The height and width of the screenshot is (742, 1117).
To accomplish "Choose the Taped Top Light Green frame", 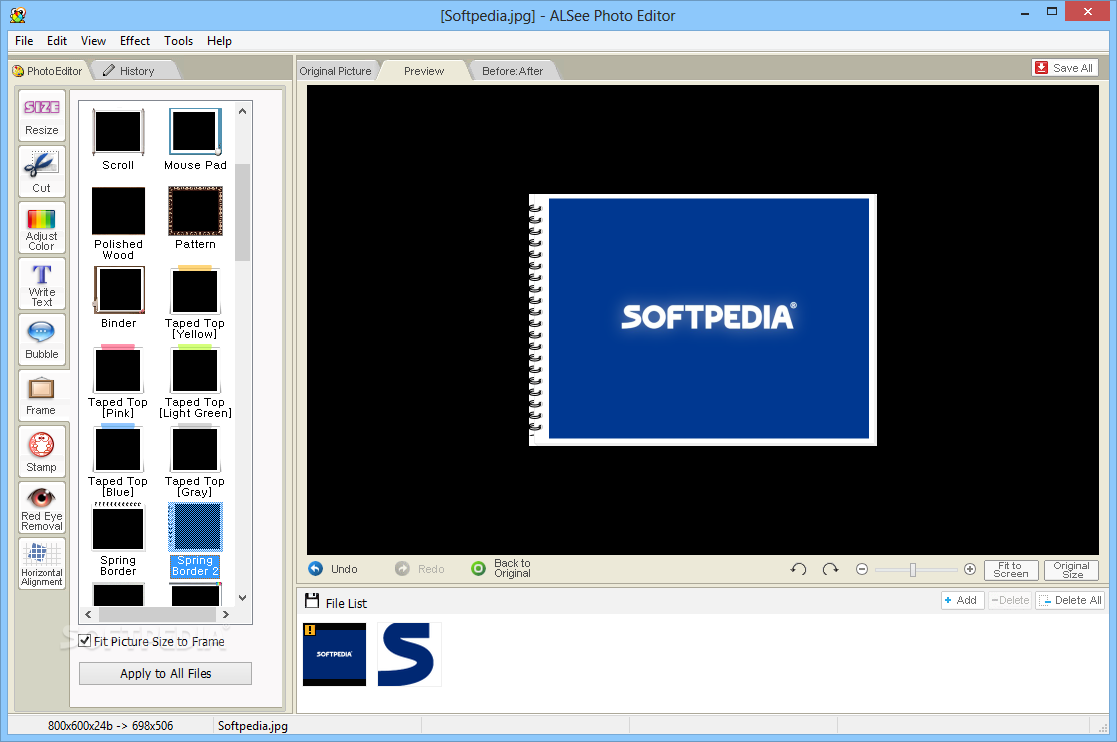I will point(195,381).
